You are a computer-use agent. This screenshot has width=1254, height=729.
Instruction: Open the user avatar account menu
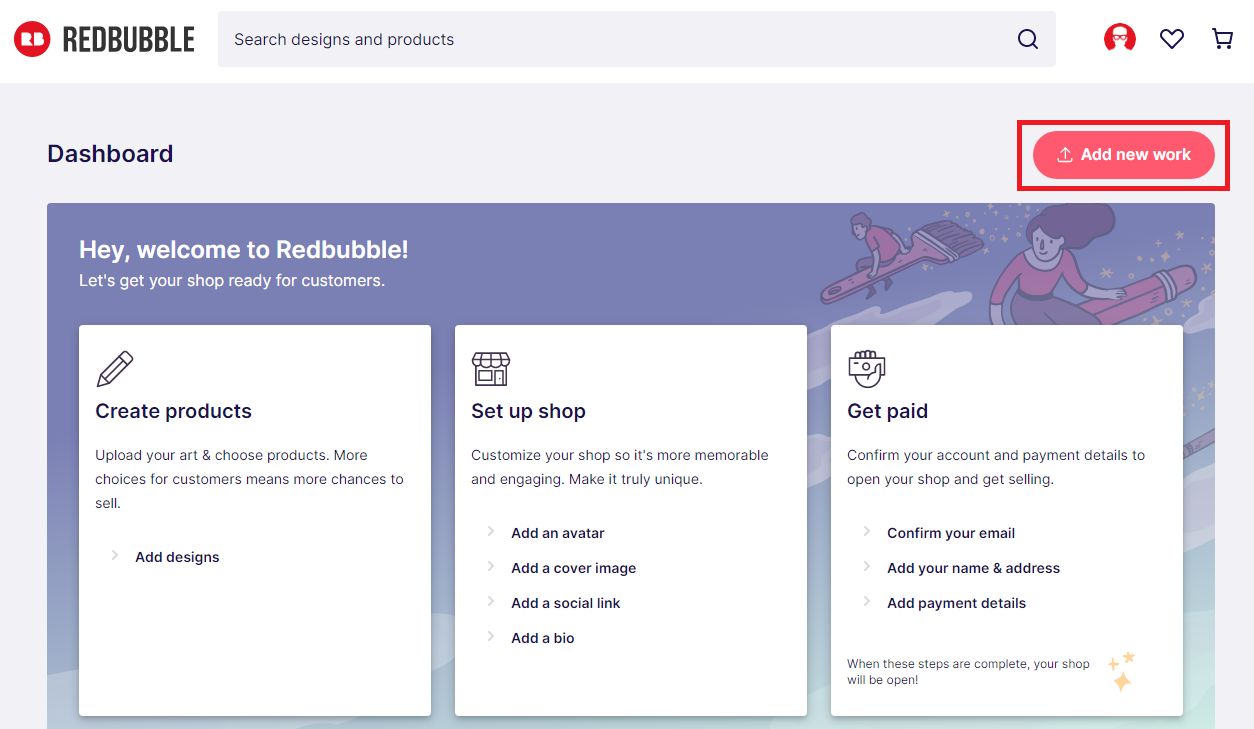[x=1120, y=39]
